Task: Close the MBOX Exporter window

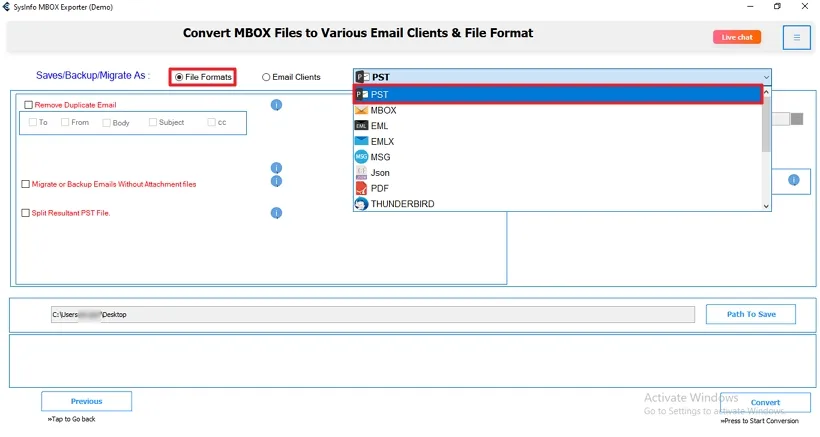Action: [805, 7]
